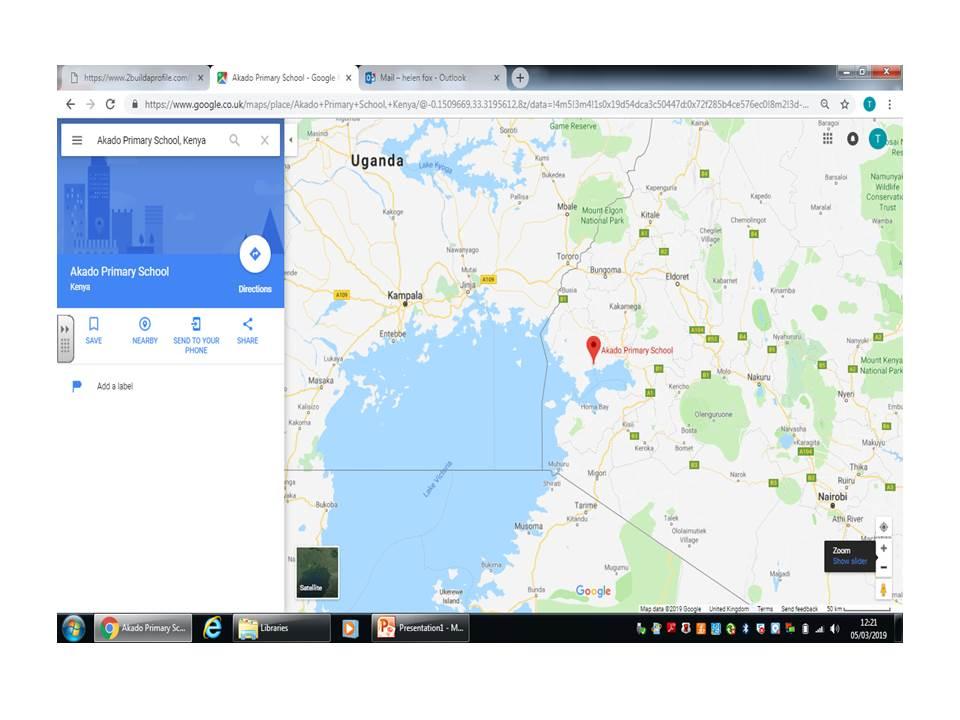
Task: Open the Google Maps hamburger menu
Action: (77, 140)
